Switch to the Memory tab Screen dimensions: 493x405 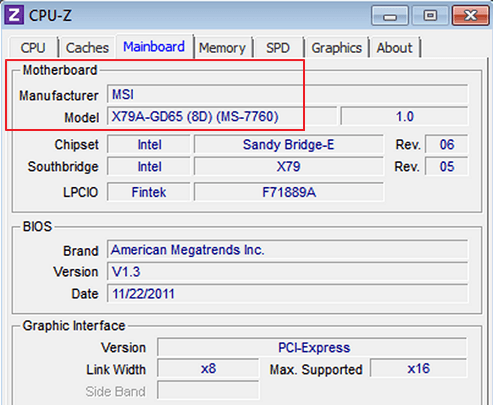click(222, 48)
